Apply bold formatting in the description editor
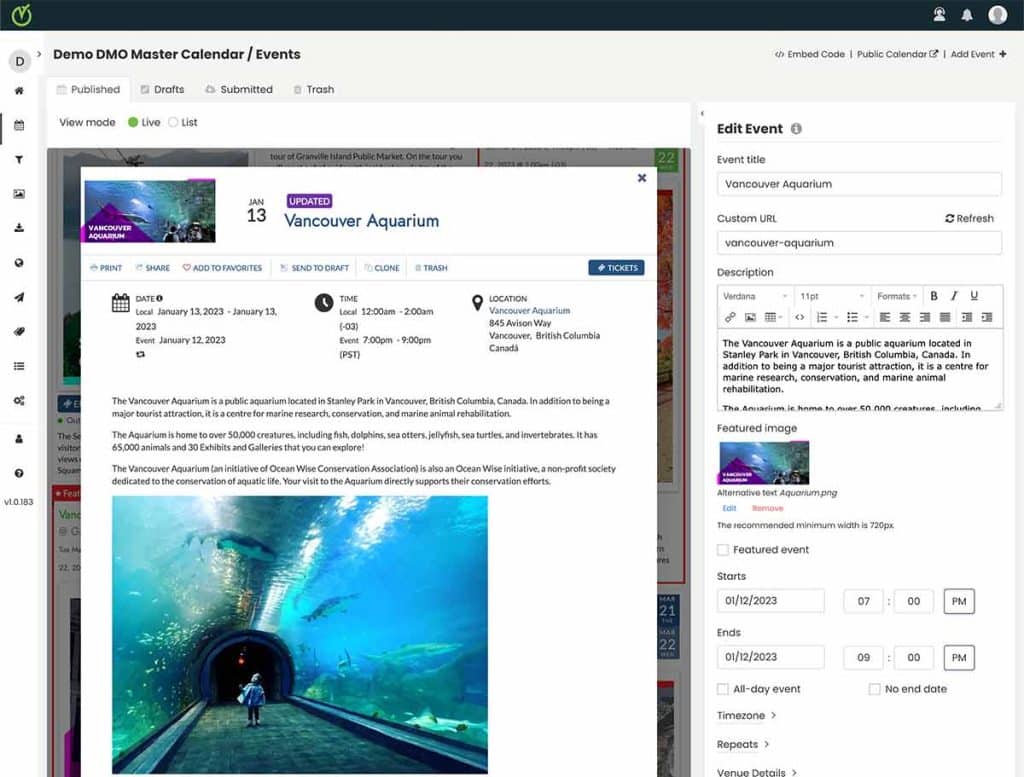This screenshot has height=777, width=1024. pos(934,295)
